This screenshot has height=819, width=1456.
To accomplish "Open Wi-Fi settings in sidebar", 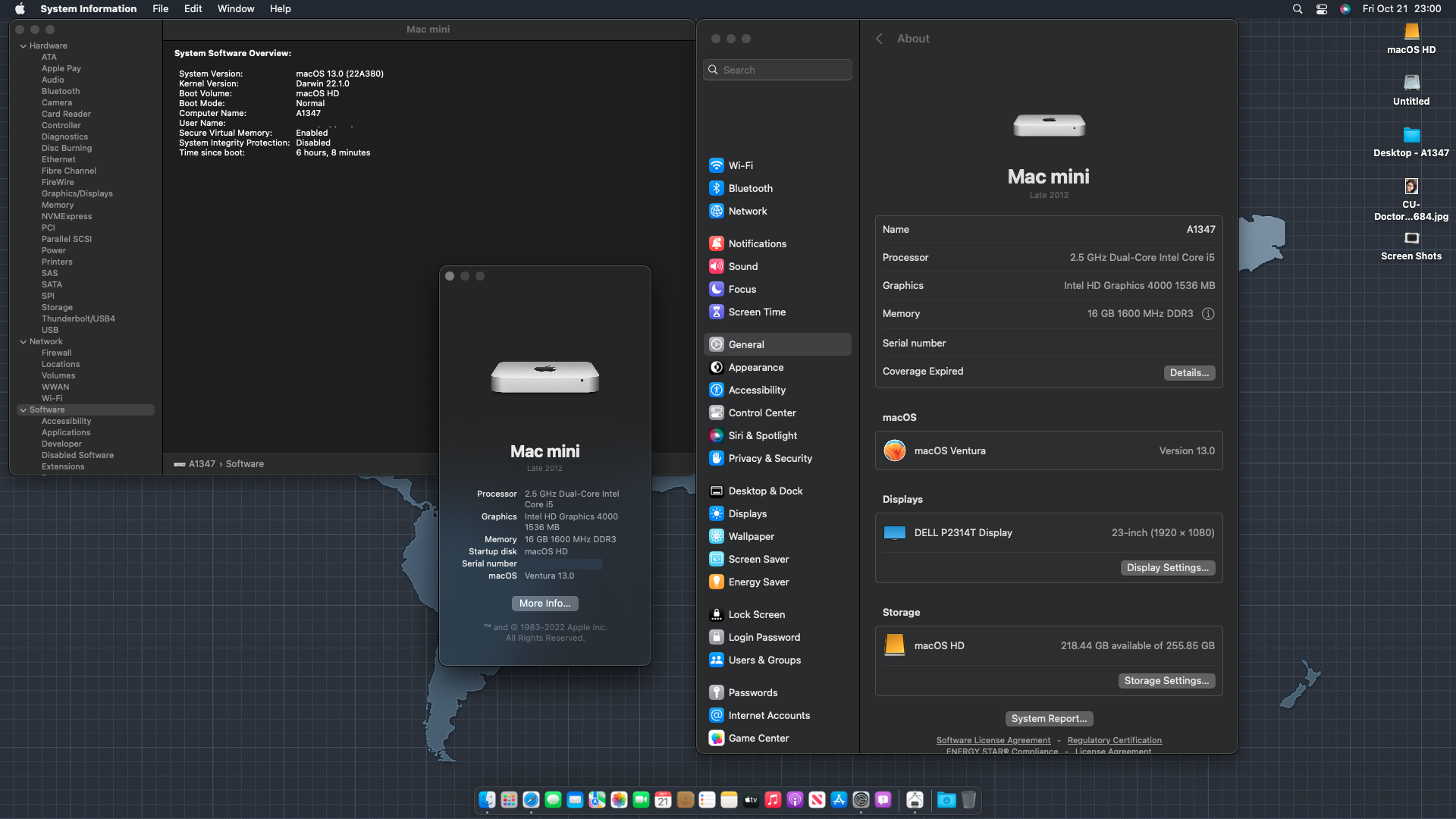I will tap(740, 165).
